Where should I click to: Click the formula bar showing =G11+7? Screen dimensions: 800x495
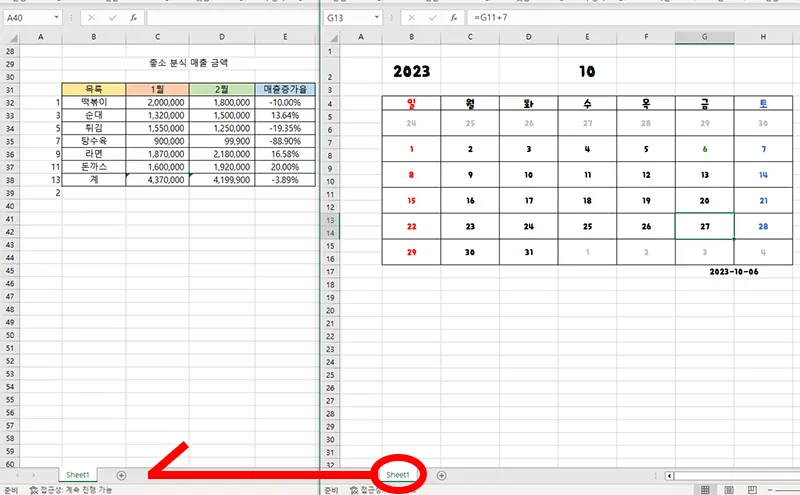coord(633,18)
